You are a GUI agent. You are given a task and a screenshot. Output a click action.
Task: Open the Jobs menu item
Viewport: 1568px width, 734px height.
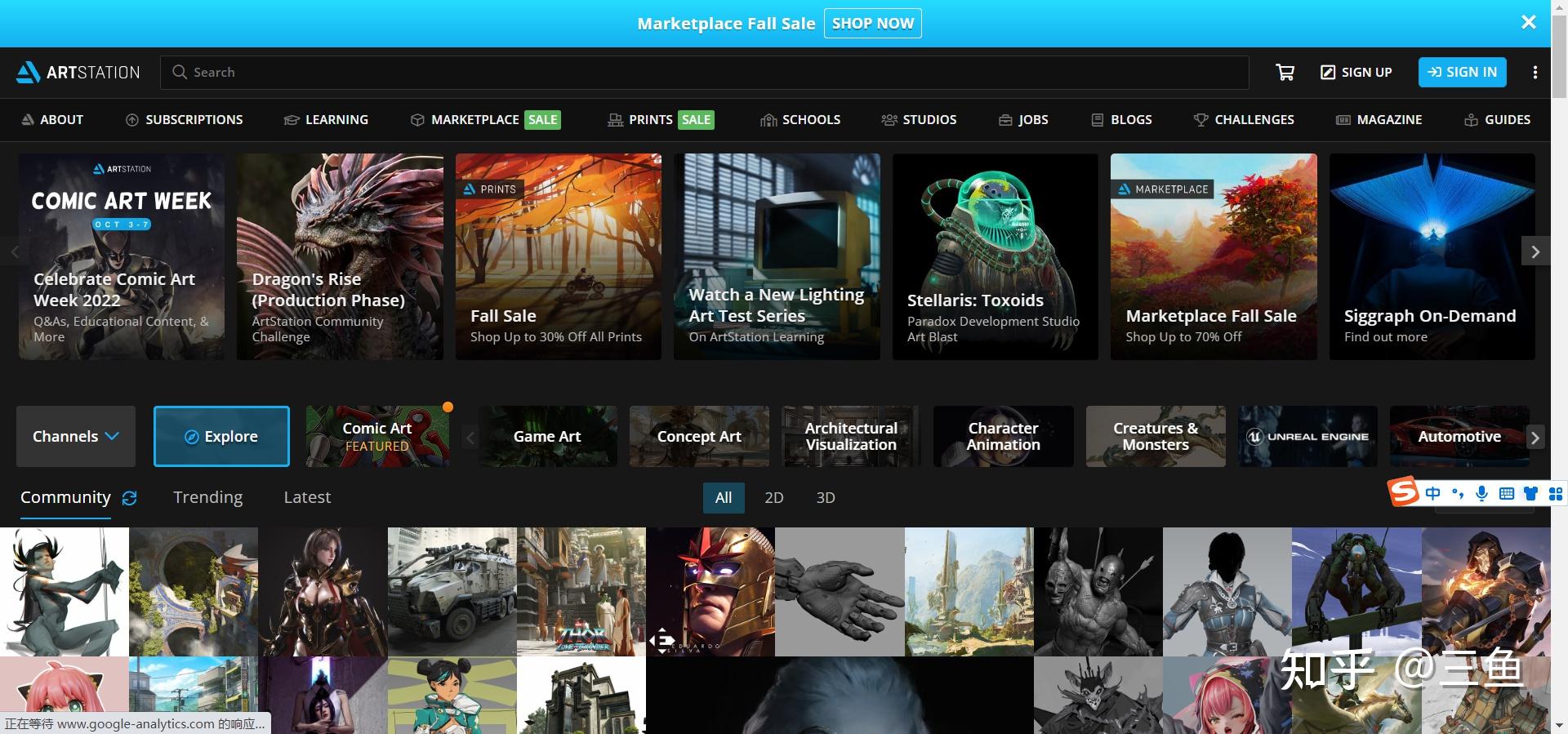coord(1023,119)
